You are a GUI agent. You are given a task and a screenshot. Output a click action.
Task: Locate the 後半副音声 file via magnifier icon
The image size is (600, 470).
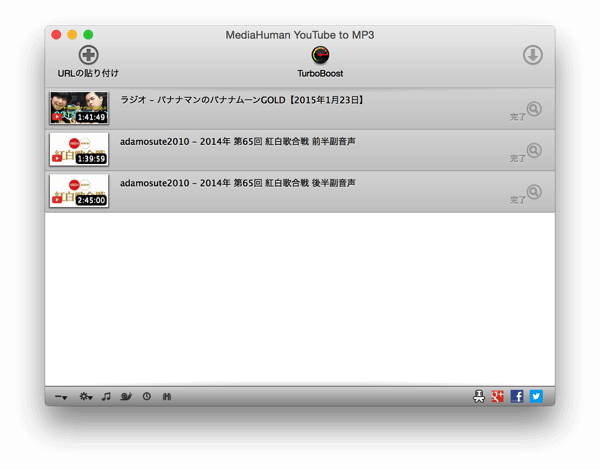534,192
